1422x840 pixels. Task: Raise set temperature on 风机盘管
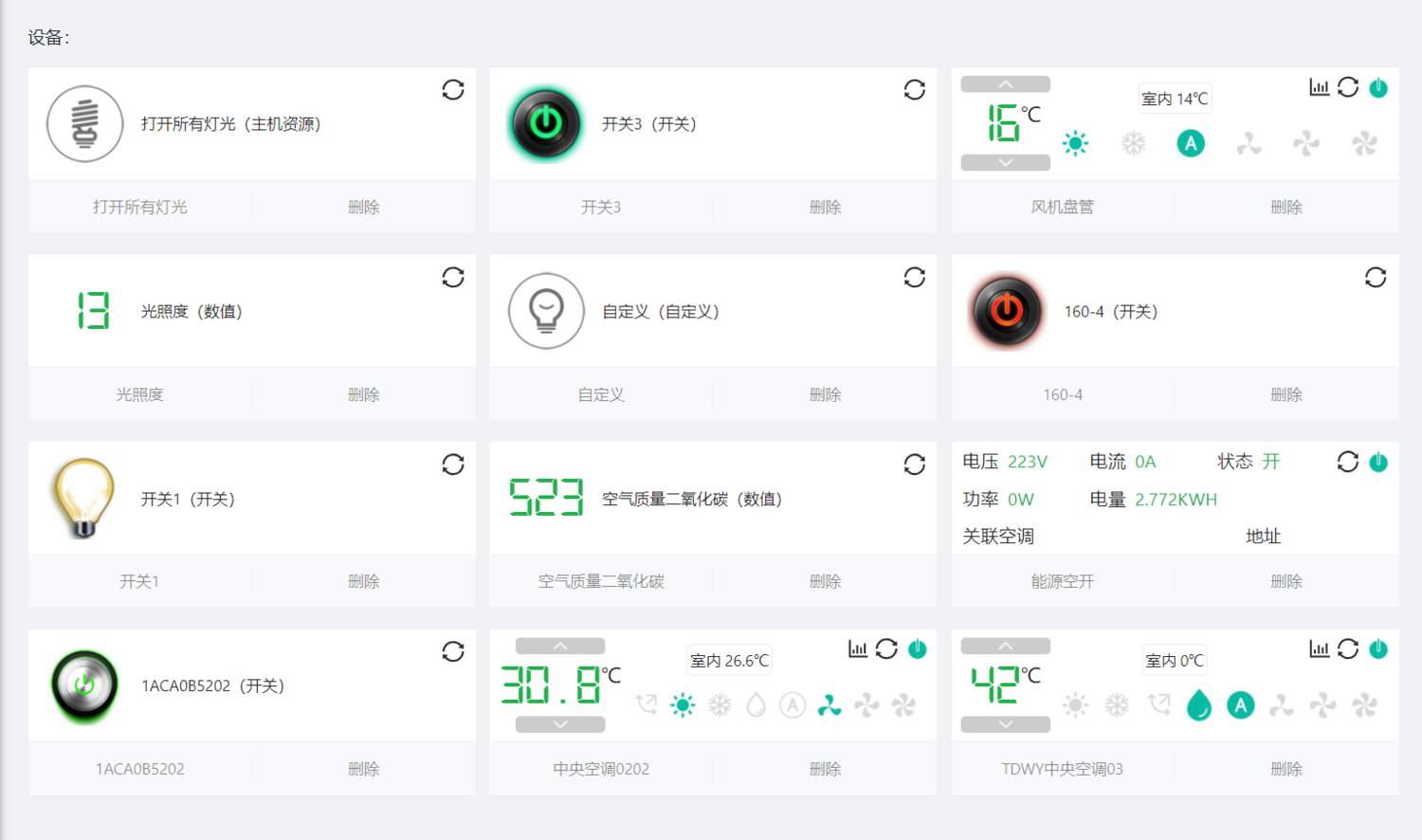tap(1004, 84)
